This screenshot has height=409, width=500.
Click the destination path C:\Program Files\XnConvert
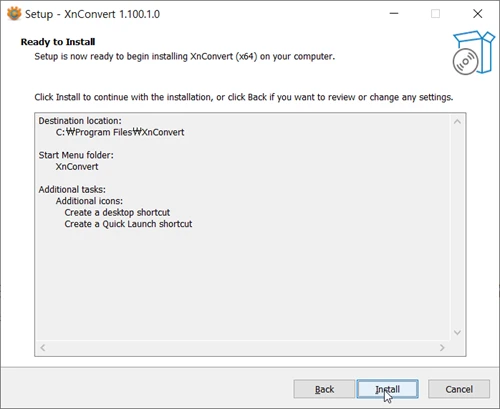coord(120,132)
